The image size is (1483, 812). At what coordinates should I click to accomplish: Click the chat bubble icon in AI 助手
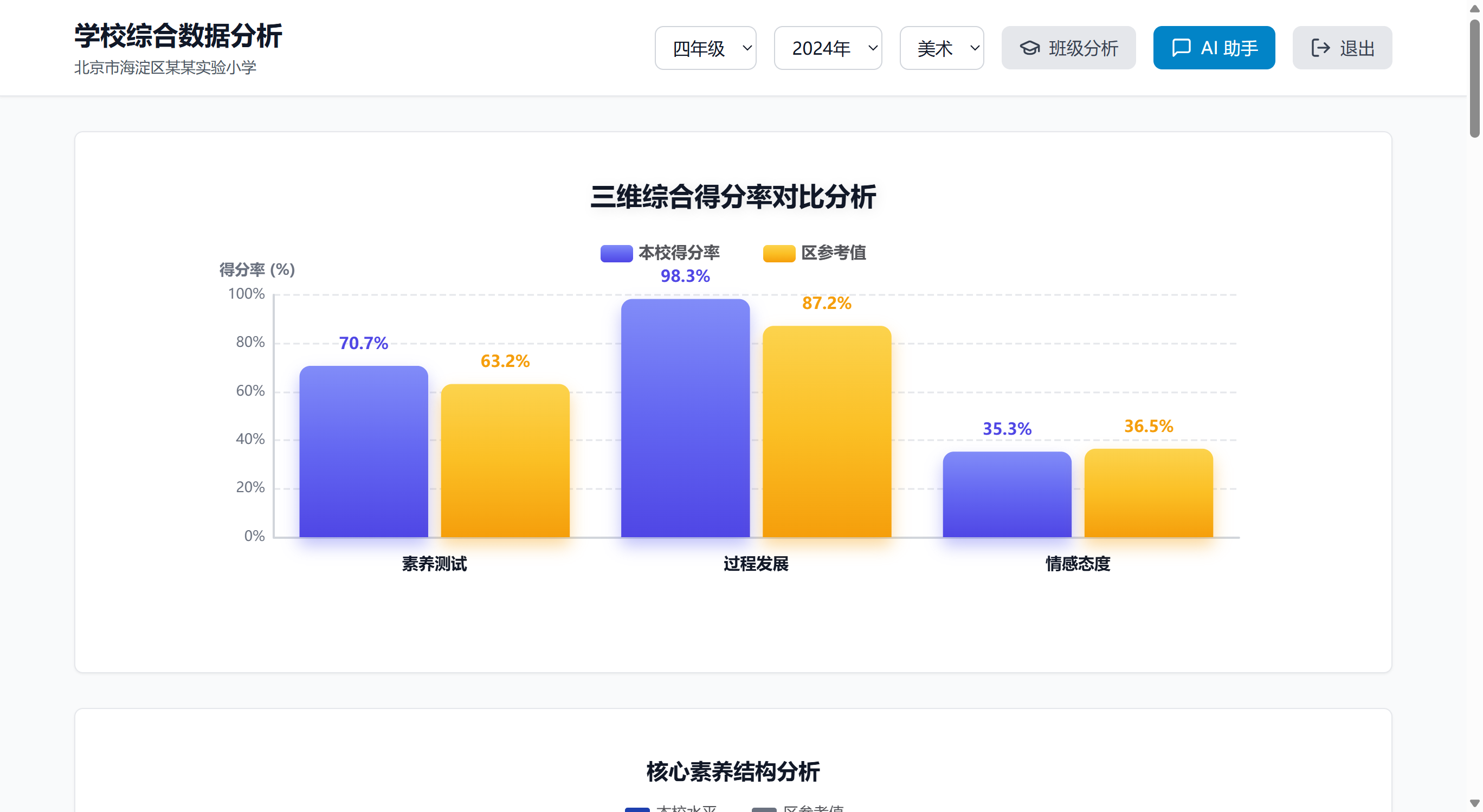click(1181, 48)
